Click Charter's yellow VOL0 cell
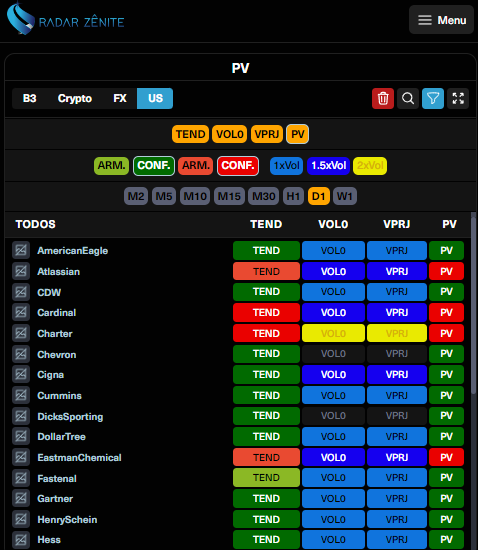 click(x=333, y=333)
